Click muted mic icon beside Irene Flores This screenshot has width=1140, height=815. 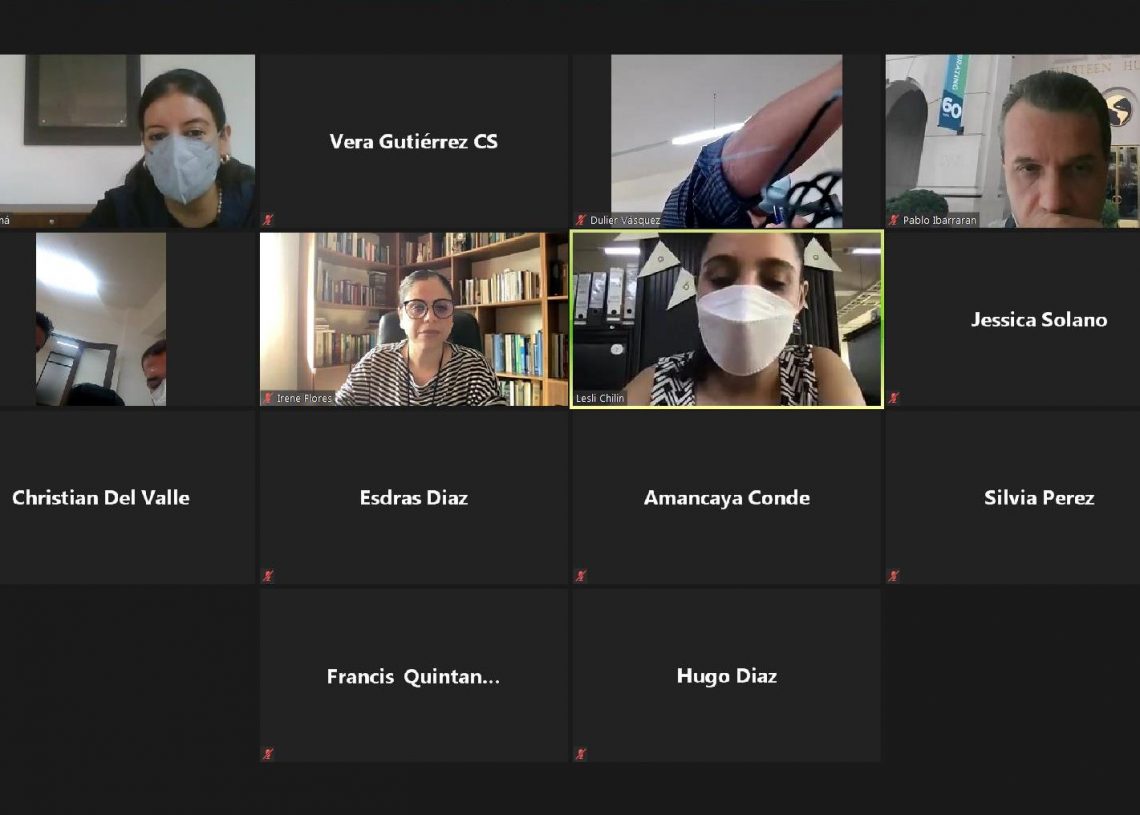point(268,398)
